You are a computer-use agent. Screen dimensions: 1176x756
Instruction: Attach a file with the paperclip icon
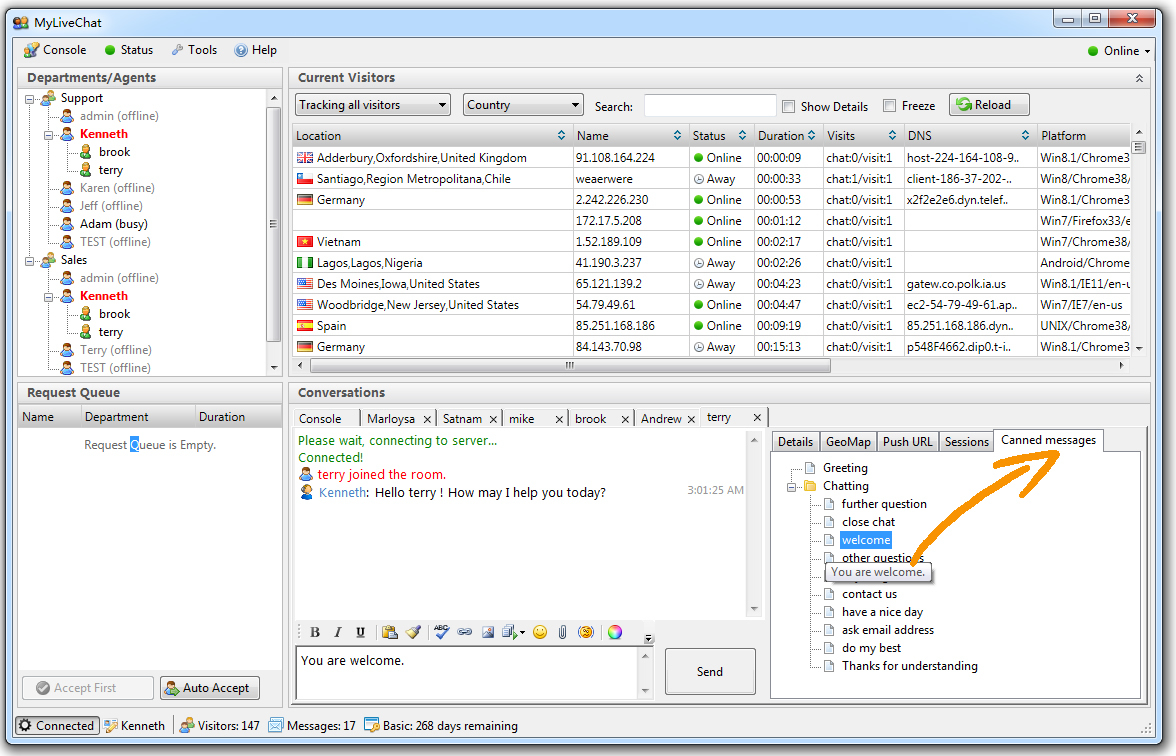pyautogui.click(x=563, y=632)
